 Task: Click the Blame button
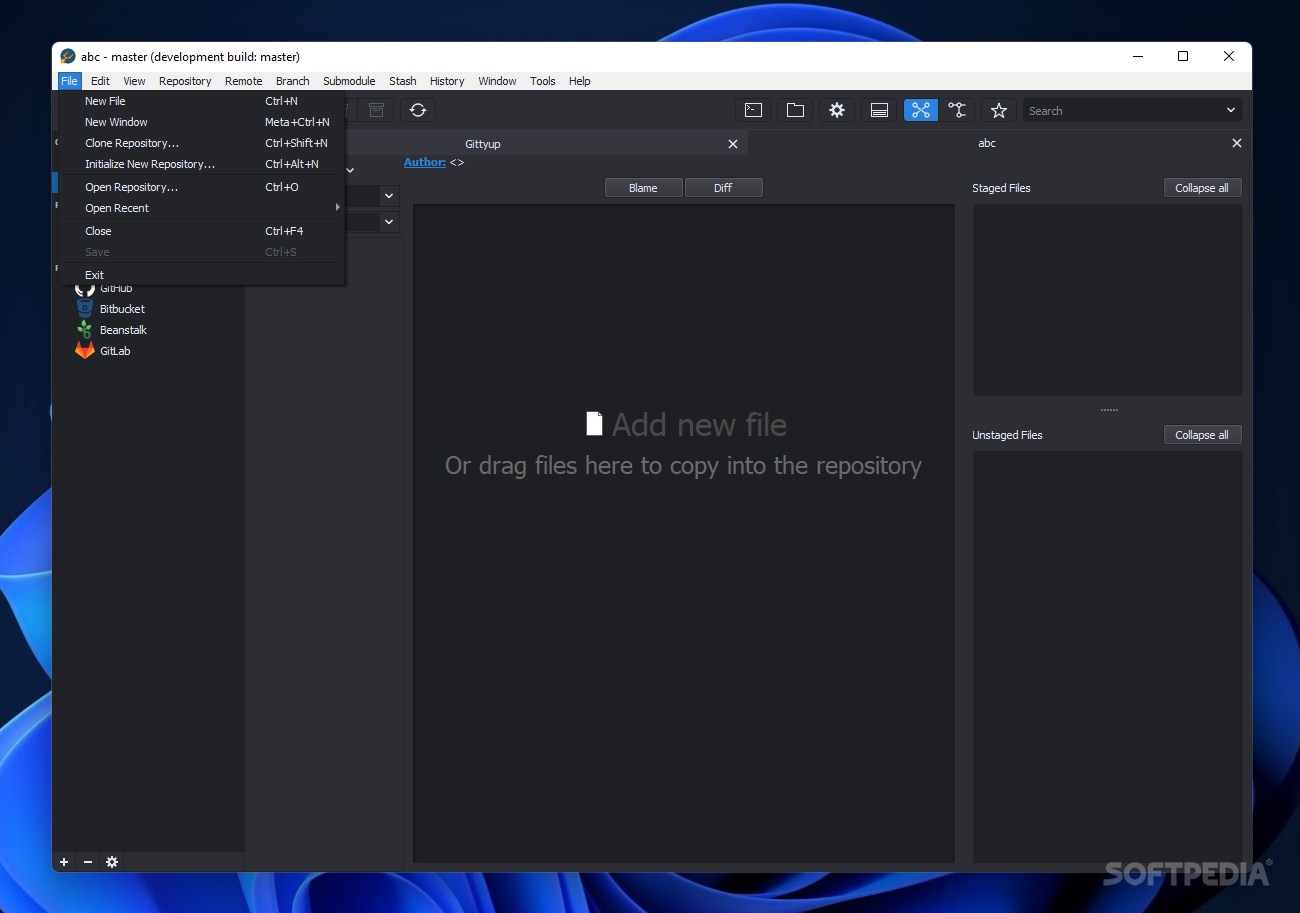(x=643, y=188)
